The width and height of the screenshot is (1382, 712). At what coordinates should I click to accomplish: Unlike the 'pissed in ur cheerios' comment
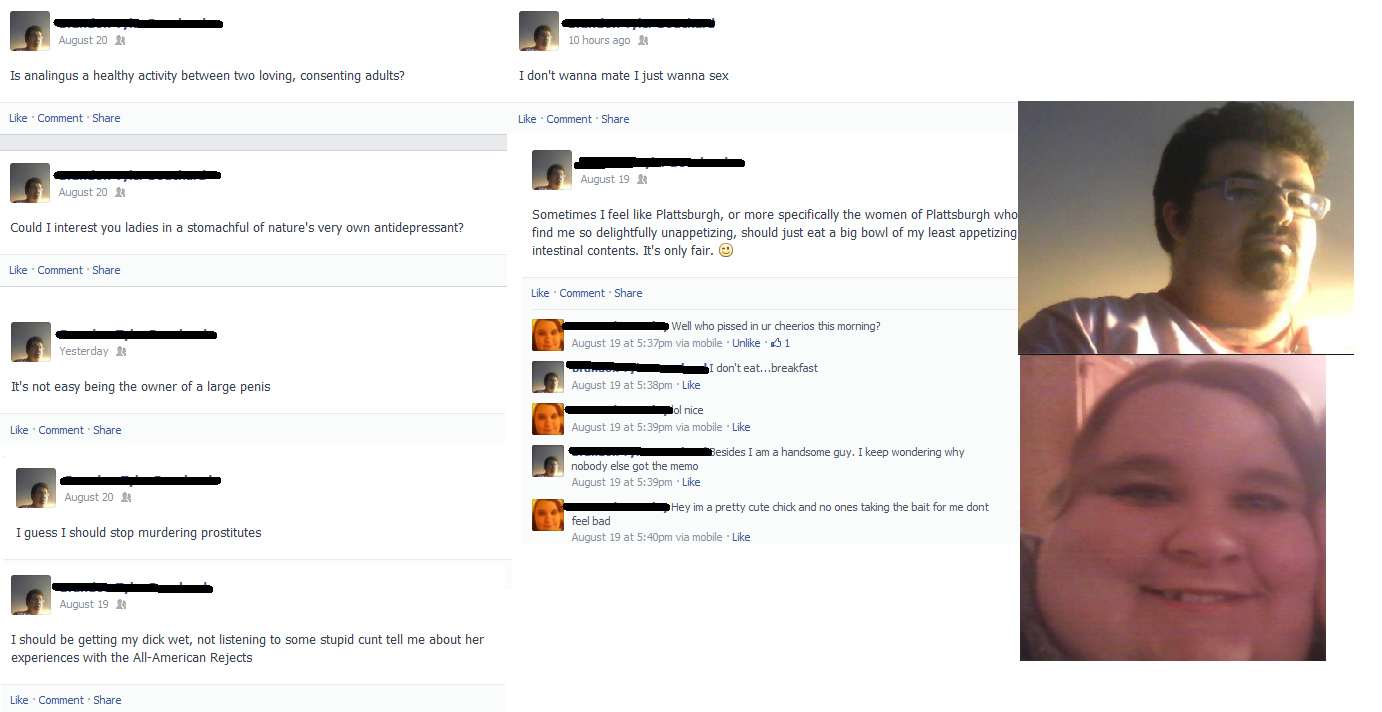[x=746, y=343]
